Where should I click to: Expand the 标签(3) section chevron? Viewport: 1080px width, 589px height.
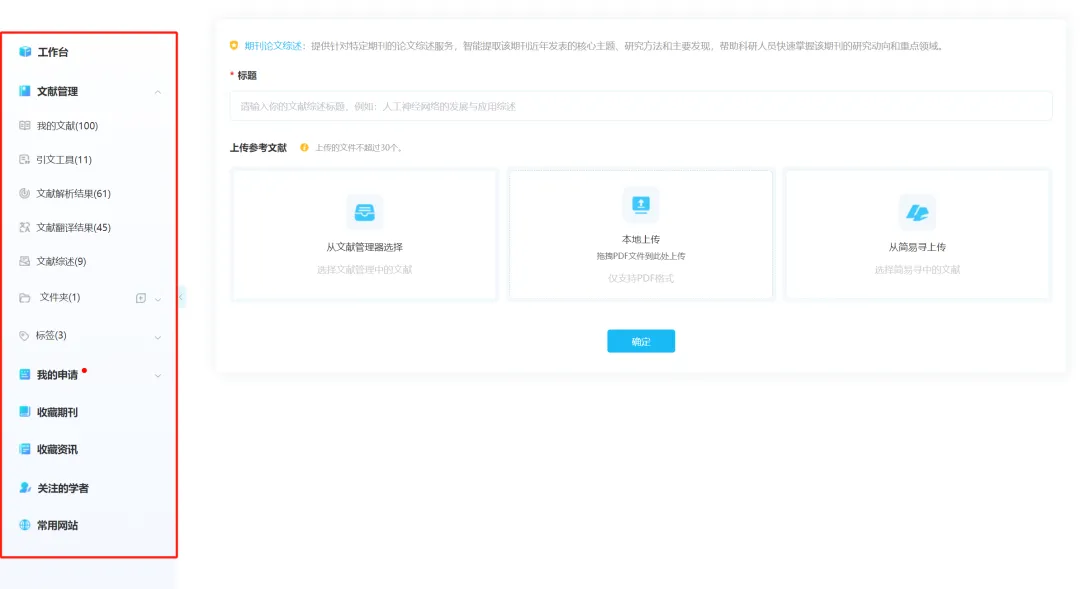[158, 337]
